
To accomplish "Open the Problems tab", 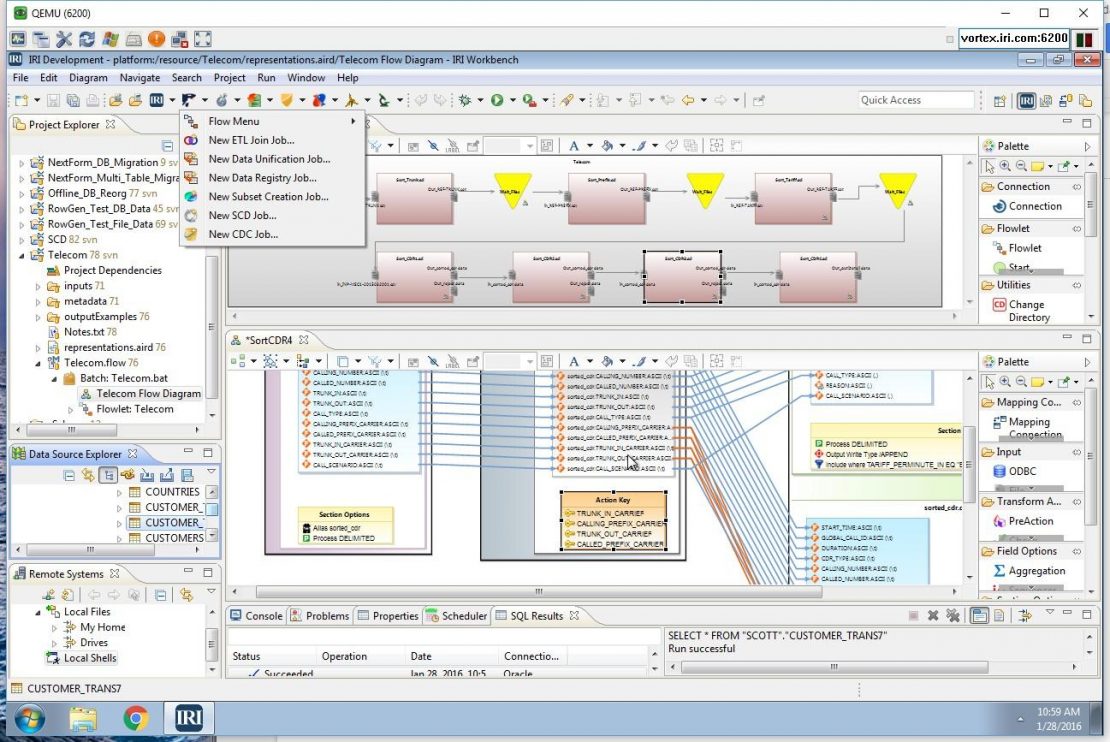I will click(320, 616).
